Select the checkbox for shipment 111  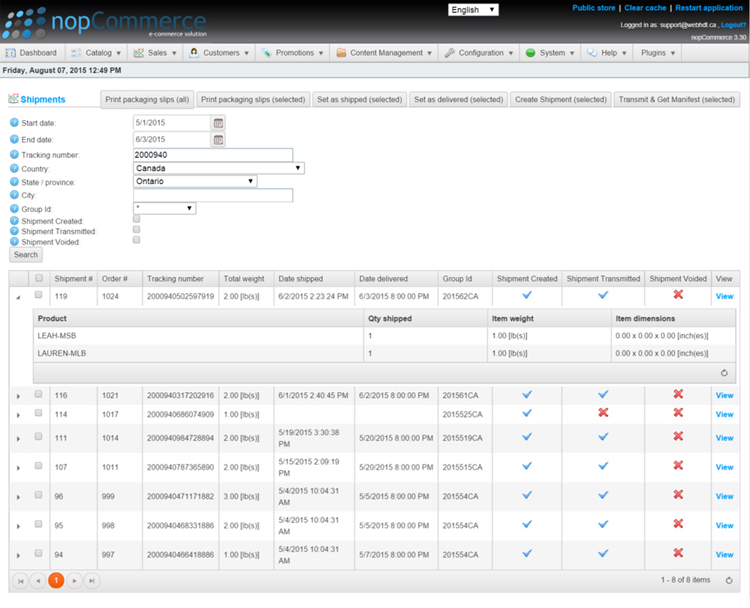click(x=38, y=436)
